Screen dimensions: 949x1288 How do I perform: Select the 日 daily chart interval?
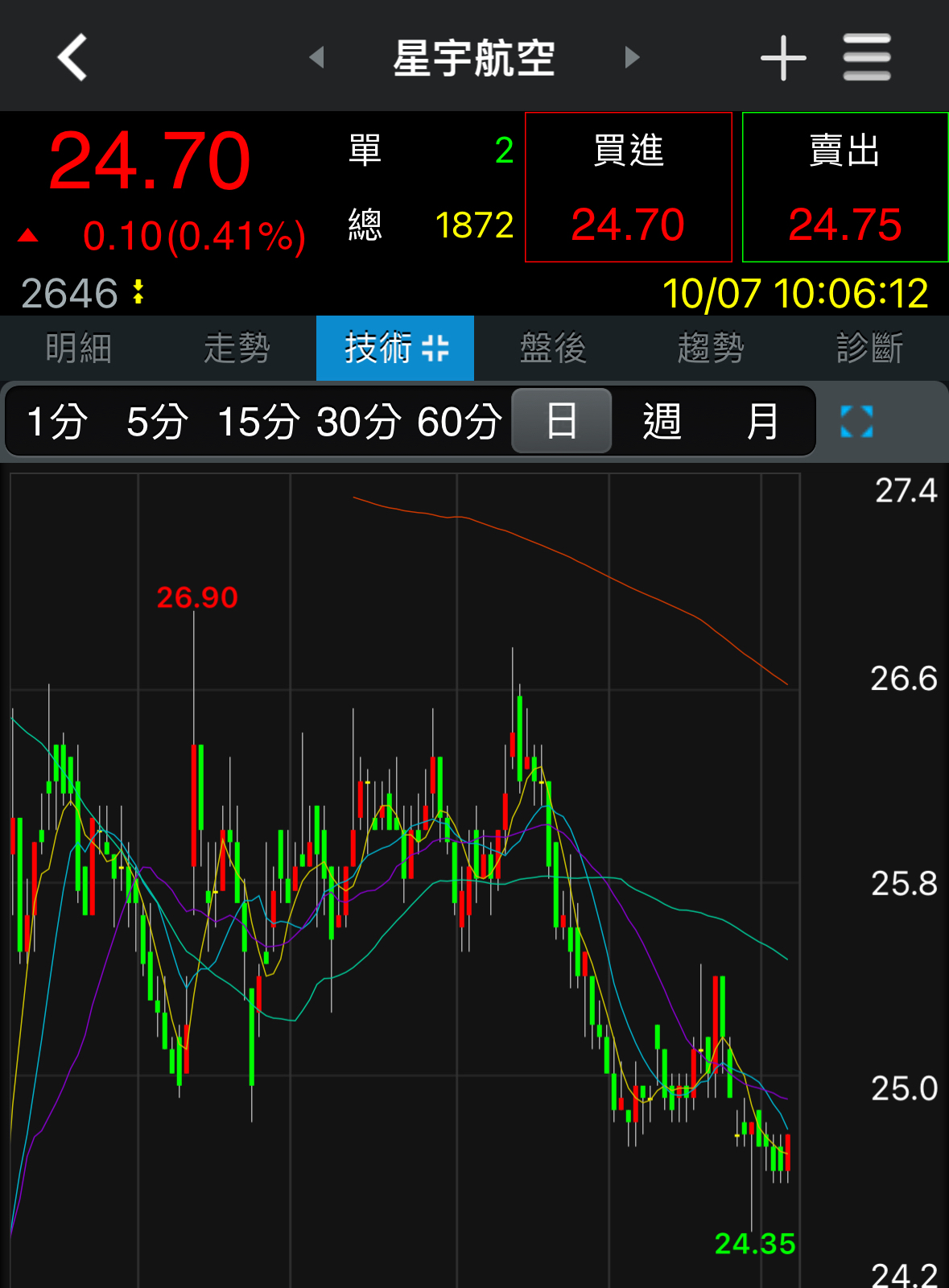562,421
